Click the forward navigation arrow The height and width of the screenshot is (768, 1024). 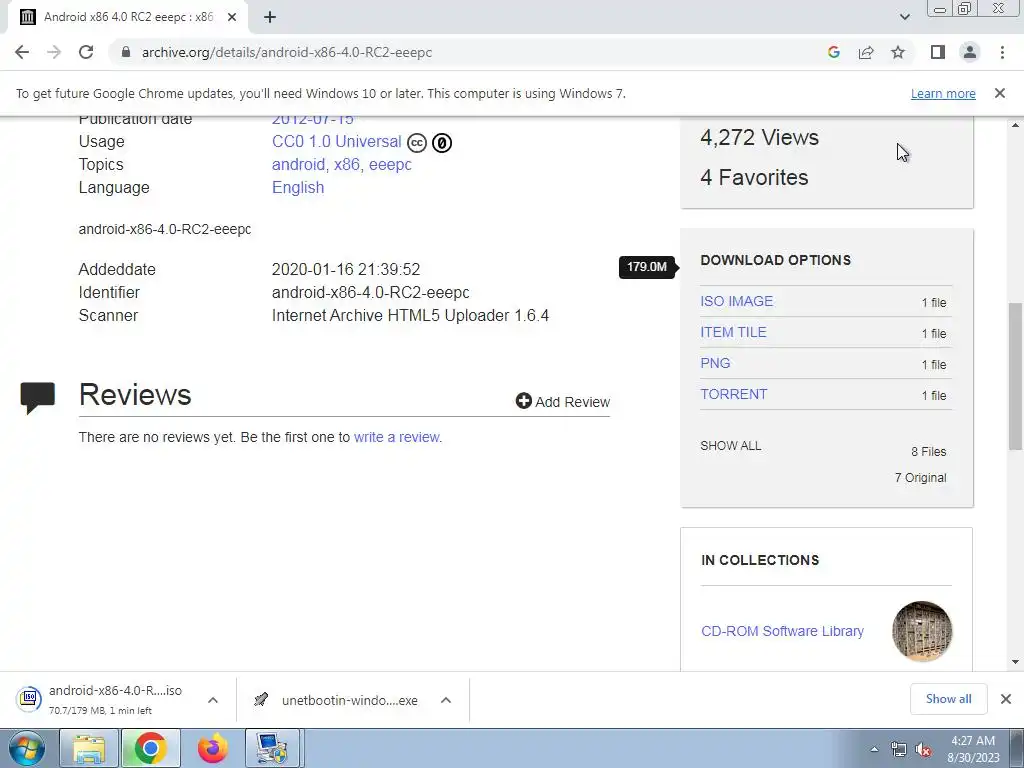[54, 52]
